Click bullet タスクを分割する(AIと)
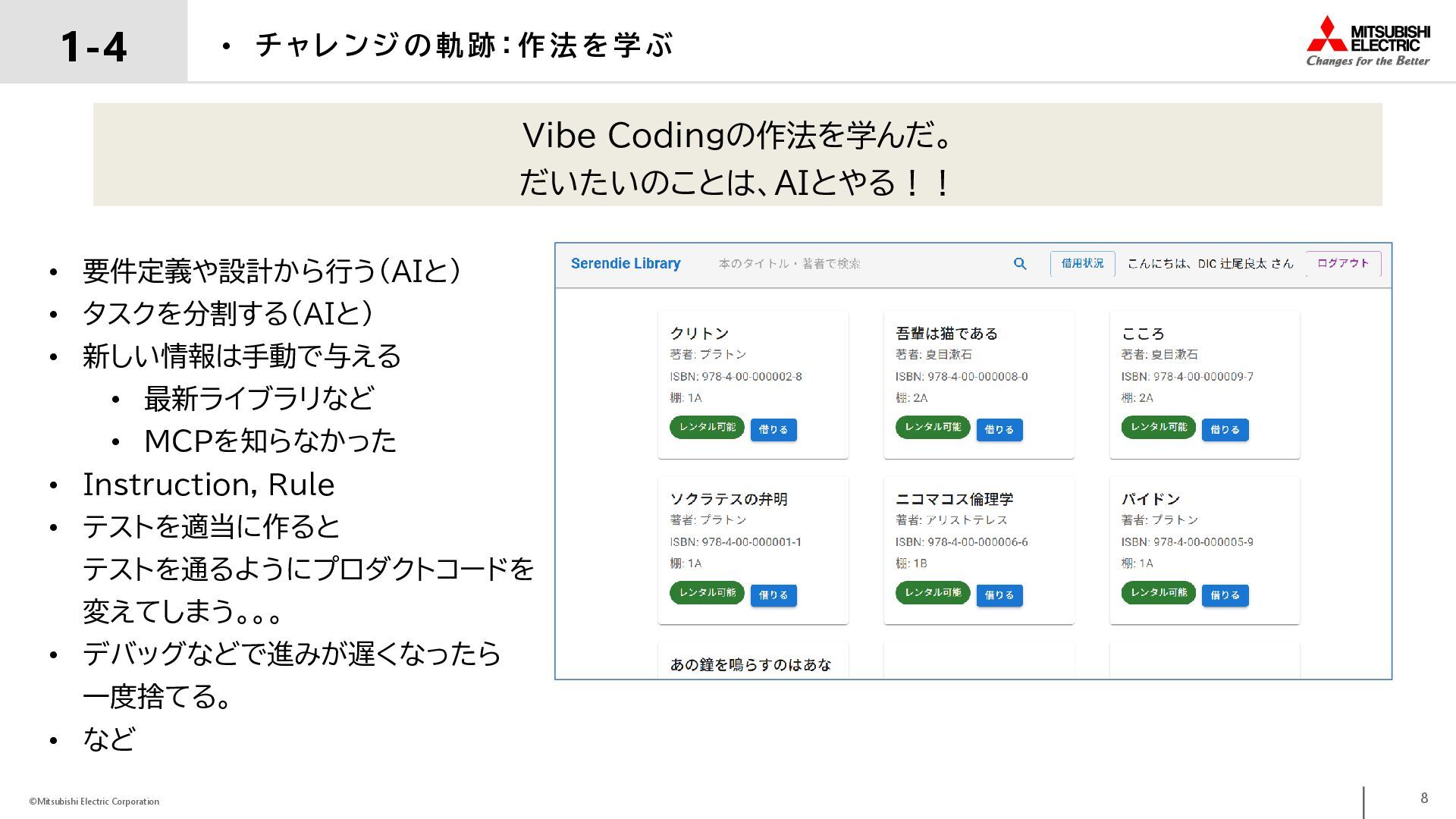1456x819 pixels. 228,313
